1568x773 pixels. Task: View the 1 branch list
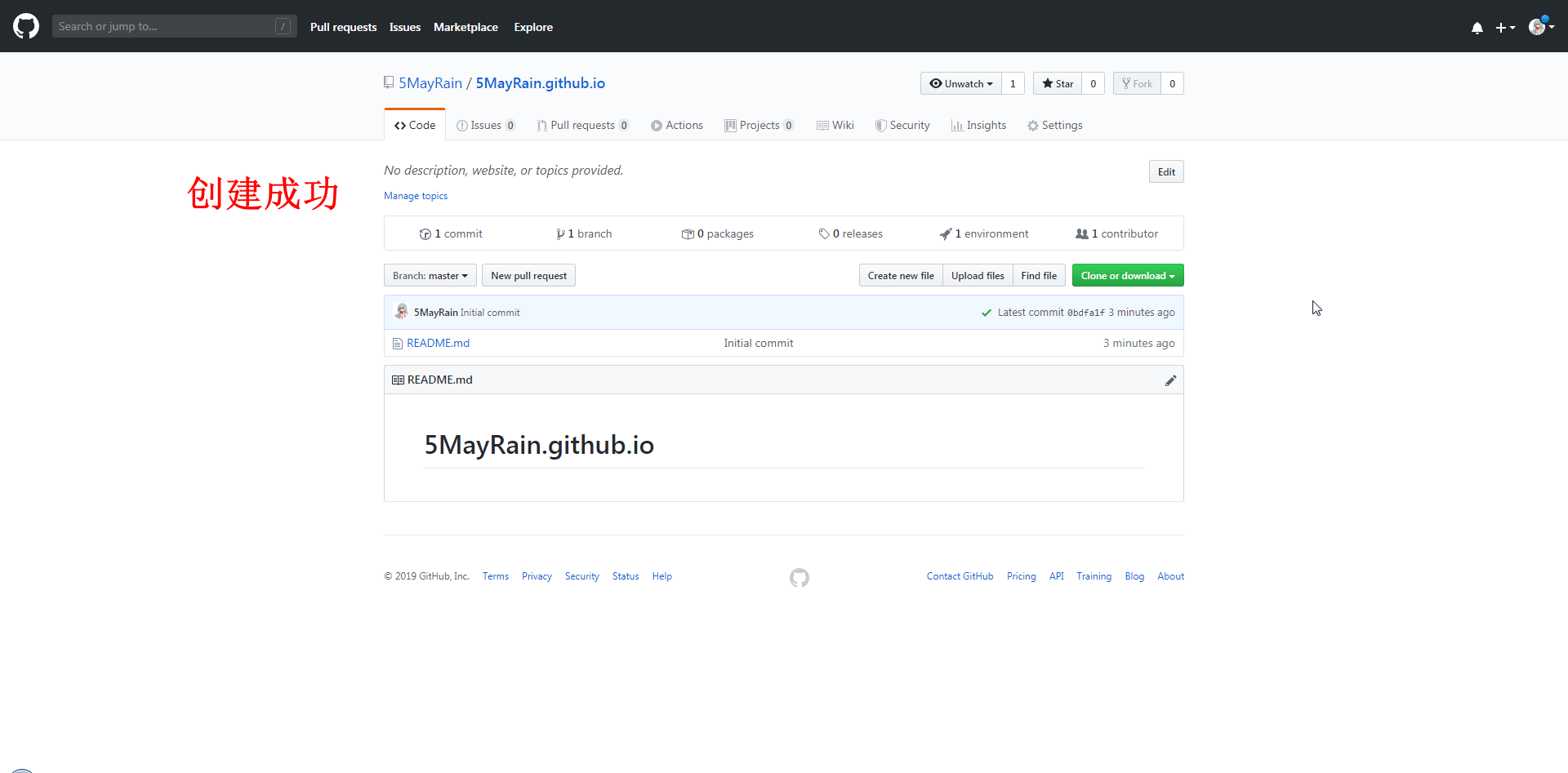click(x=584, y=233)
